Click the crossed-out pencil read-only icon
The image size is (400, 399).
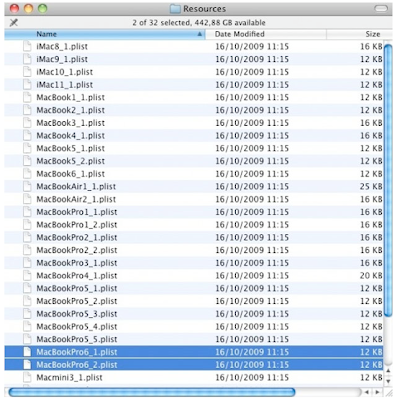pyautogui.click(x=14, y=23)
